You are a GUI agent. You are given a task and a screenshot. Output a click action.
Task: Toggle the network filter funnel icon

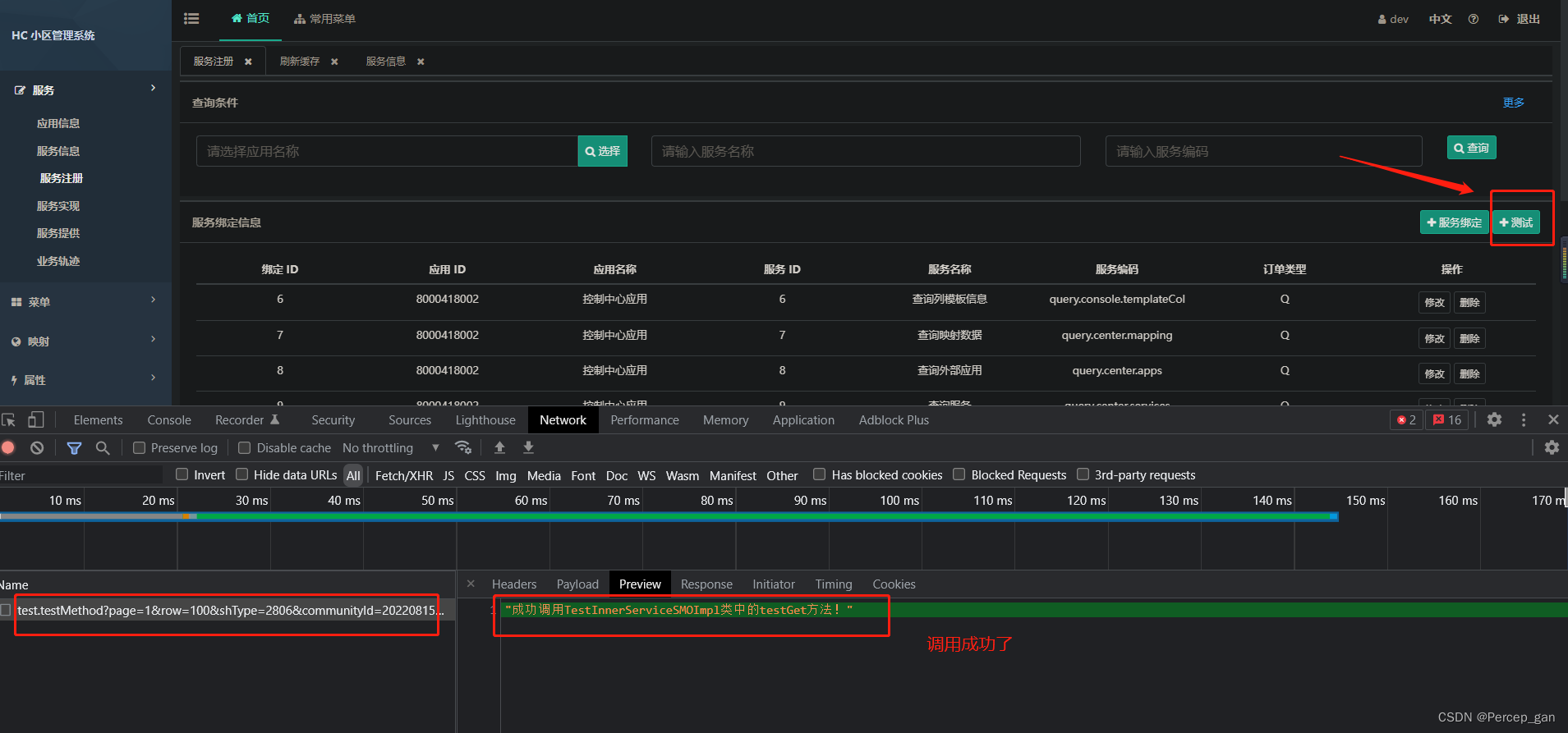point(74,447)
